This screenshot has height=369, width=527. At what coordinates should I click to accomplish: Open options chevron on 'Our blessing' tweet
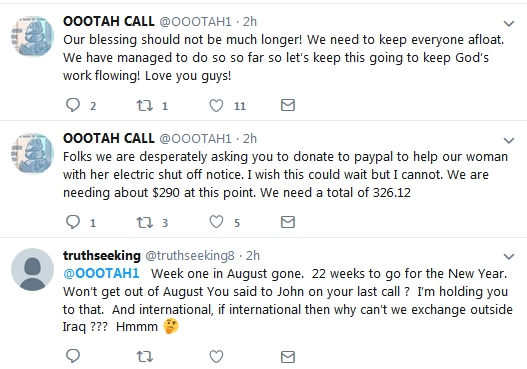[509, 24]
